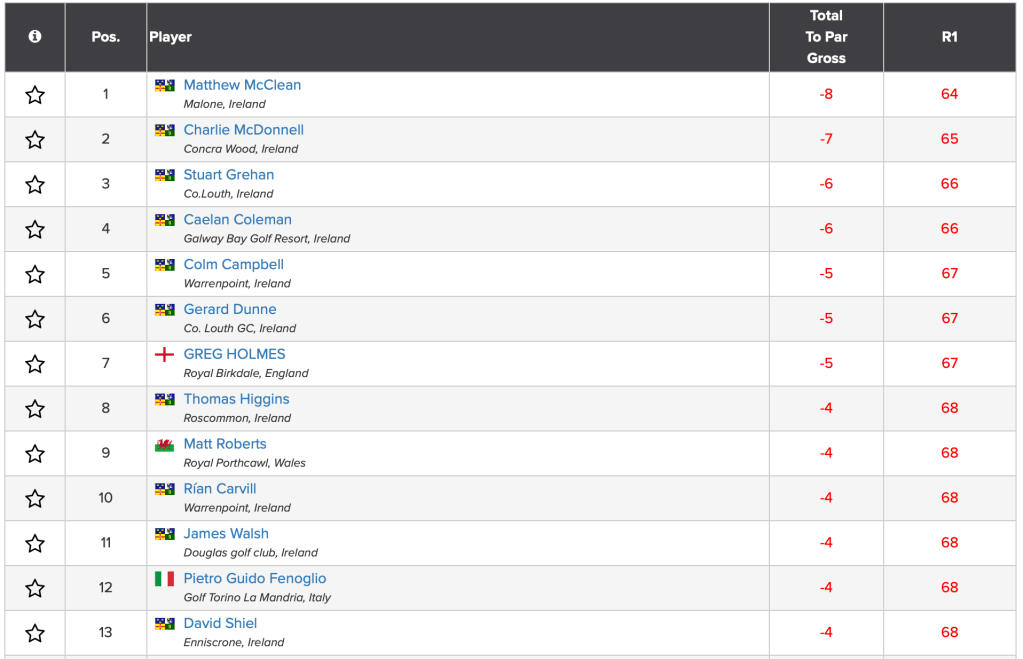
Task: Toggle favorite star for Matthew McClean
Action: pyautogui.click(x=35, y=95)
